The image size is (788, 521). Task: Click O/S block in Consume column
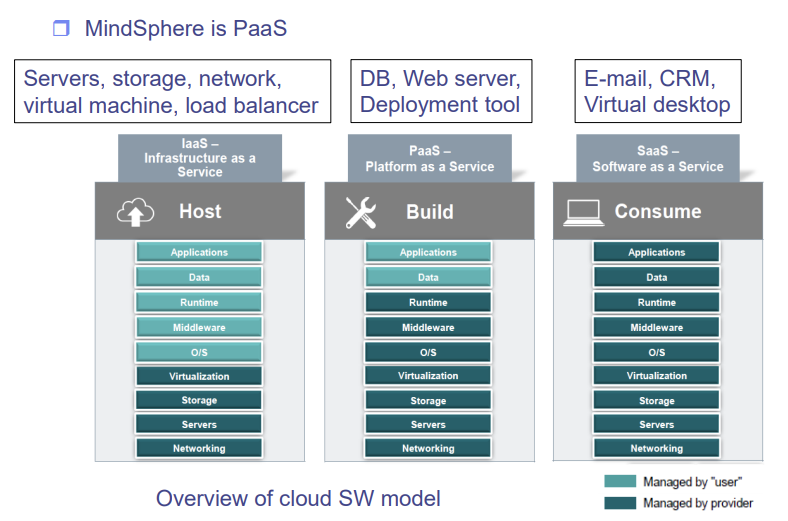click(x=656, y=352)
